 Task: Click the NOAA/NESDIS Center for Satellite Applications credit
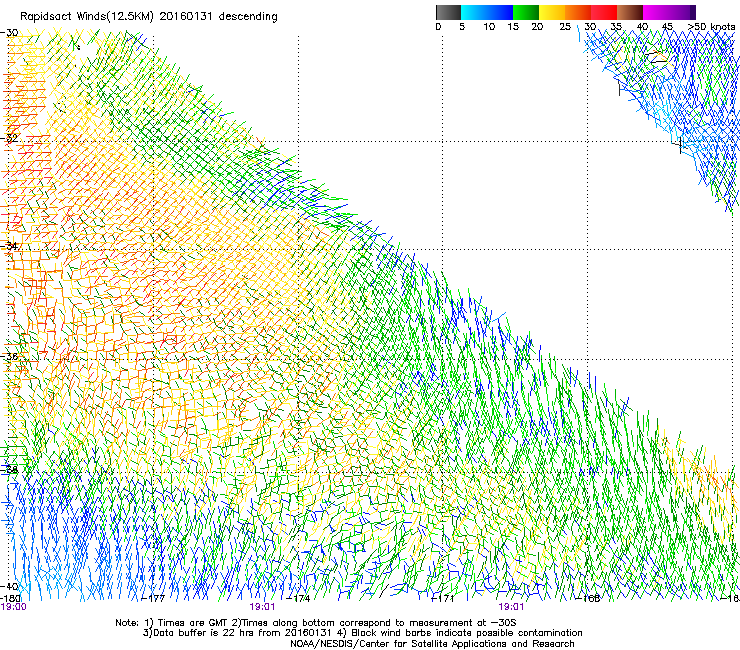click(432, 644)
